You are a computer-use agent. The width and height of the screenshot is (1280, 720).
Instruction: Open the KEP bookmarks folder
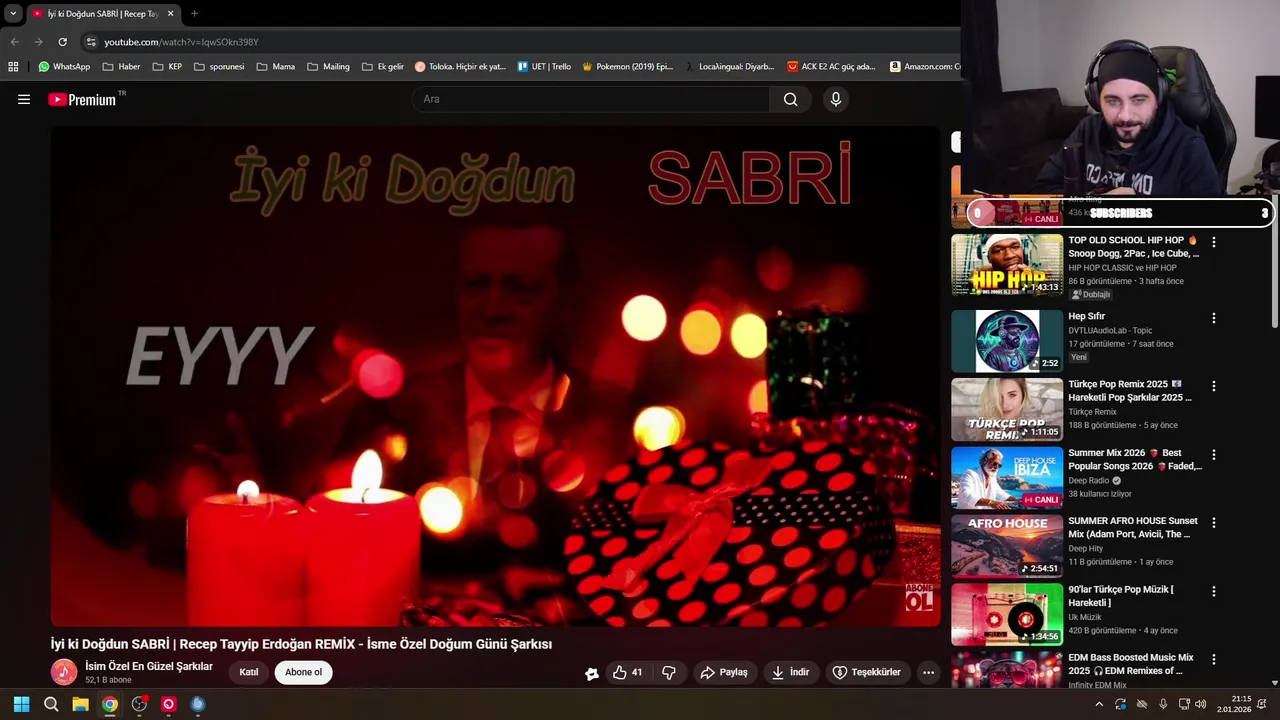(167, 67)
